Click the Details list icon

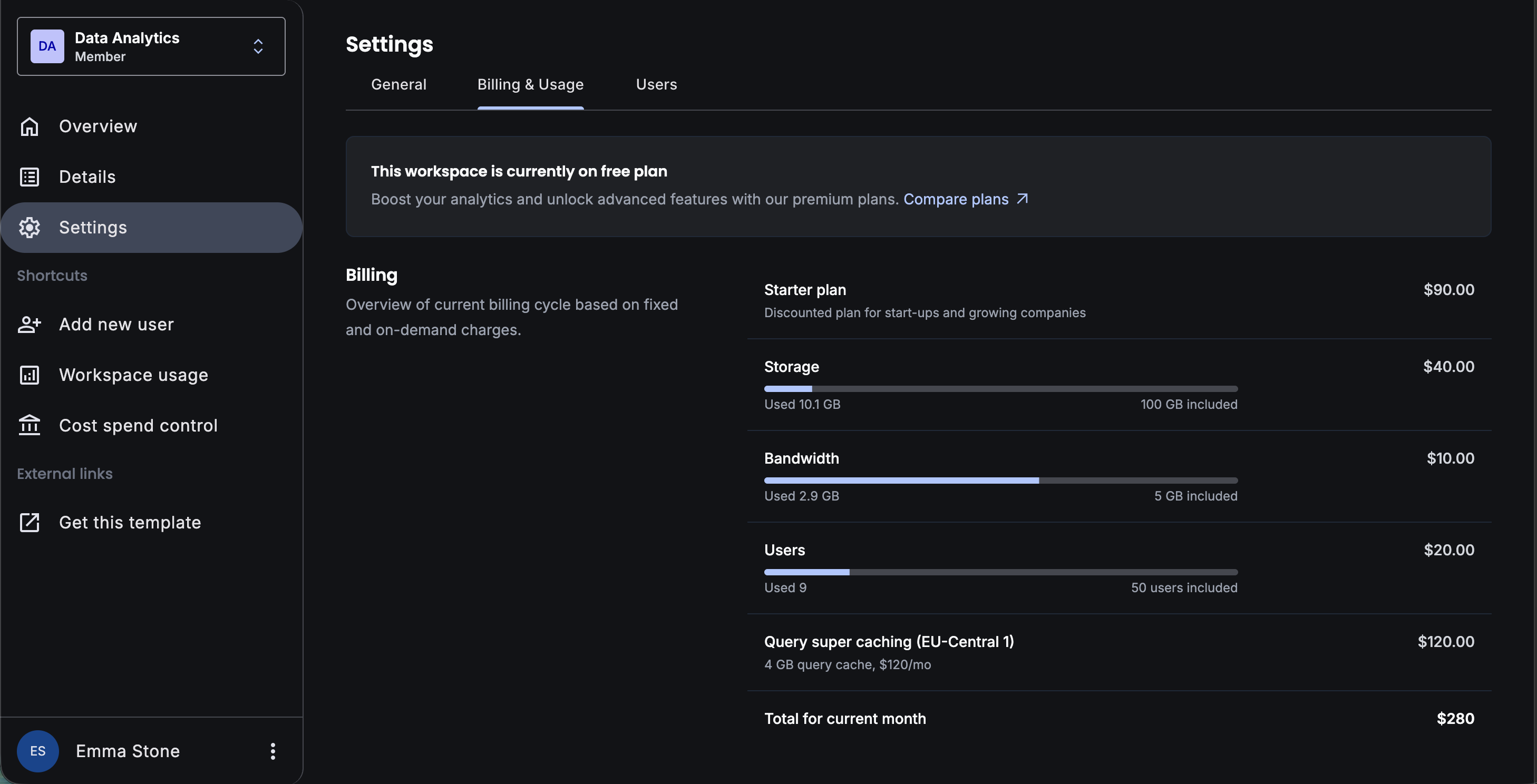(x=29, y=177)
